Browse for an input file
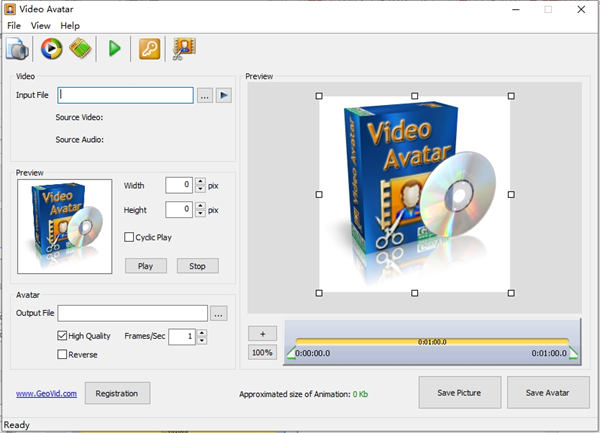 coord(205,96)
